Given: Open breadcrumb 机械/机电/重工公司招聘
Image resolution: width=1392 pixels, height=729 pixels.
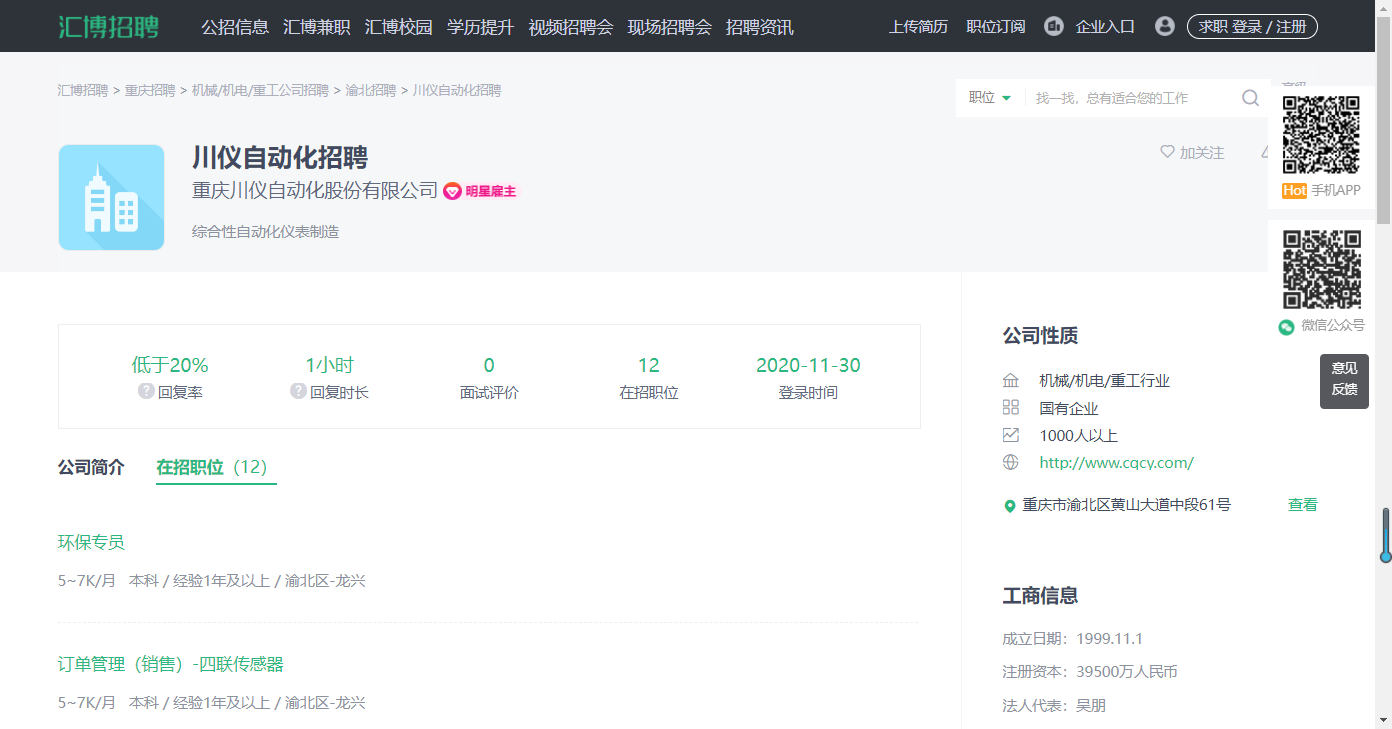Looking at the screenshot, I should (x=260, y=90).
